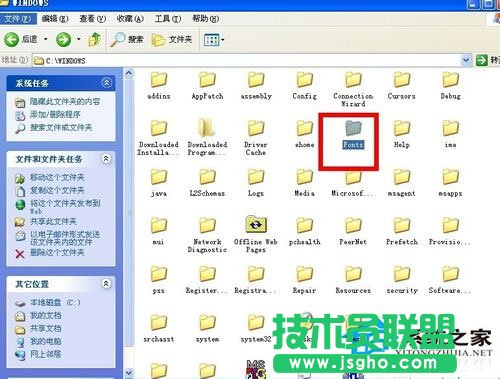The height and width of the screenshot is (379, 500).
Task: Click 复制这个文件夹 link
Action: 57,190
